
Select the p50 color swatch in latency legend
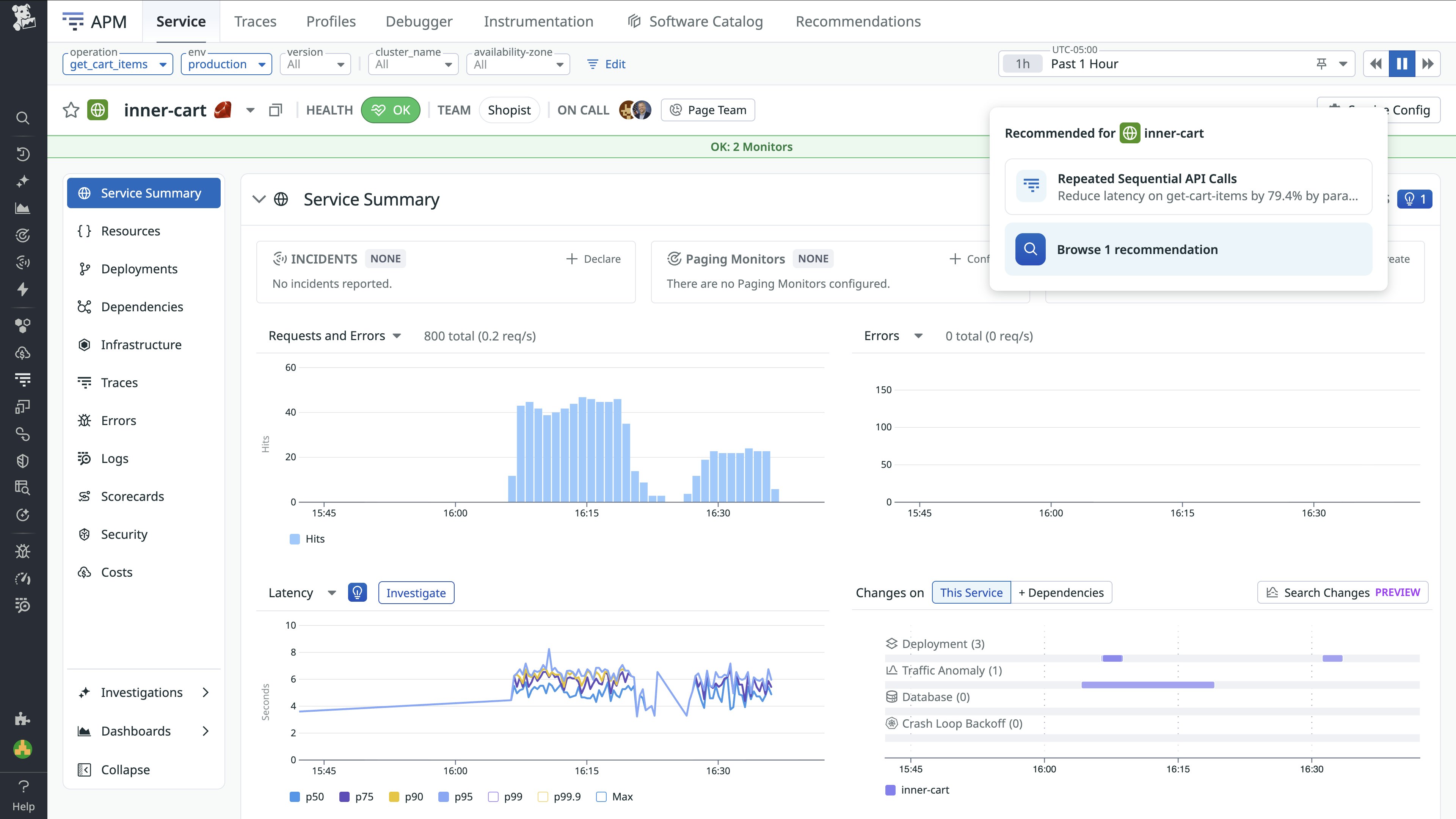[x=295, y=796]
